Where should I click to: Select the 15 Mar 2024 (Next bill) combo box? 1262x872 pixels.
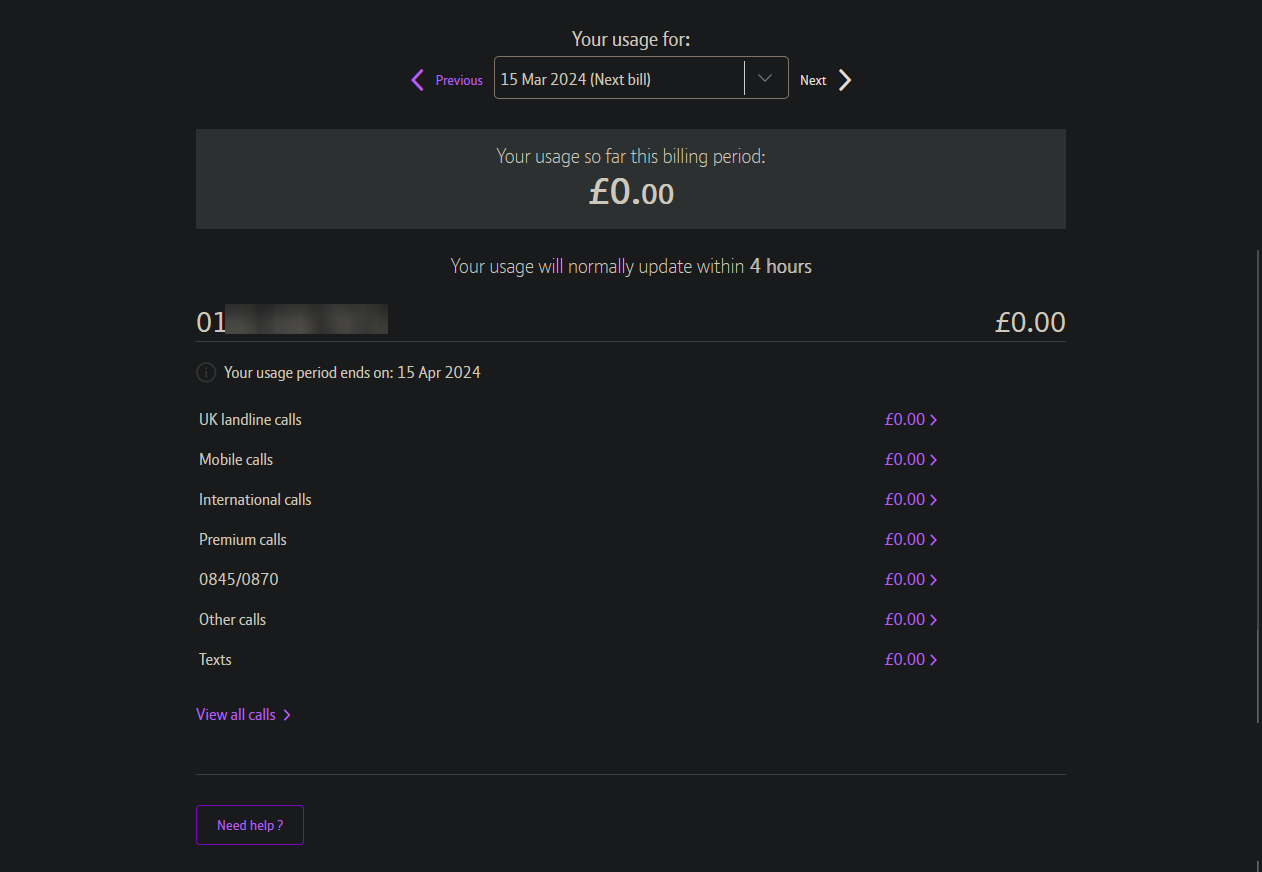tap(641, 78)
